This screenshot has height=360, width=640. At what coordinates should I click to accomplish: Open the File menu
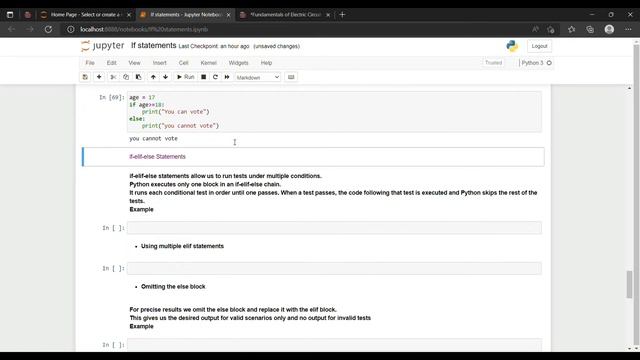pyautogui.click(x=90, y=63)
